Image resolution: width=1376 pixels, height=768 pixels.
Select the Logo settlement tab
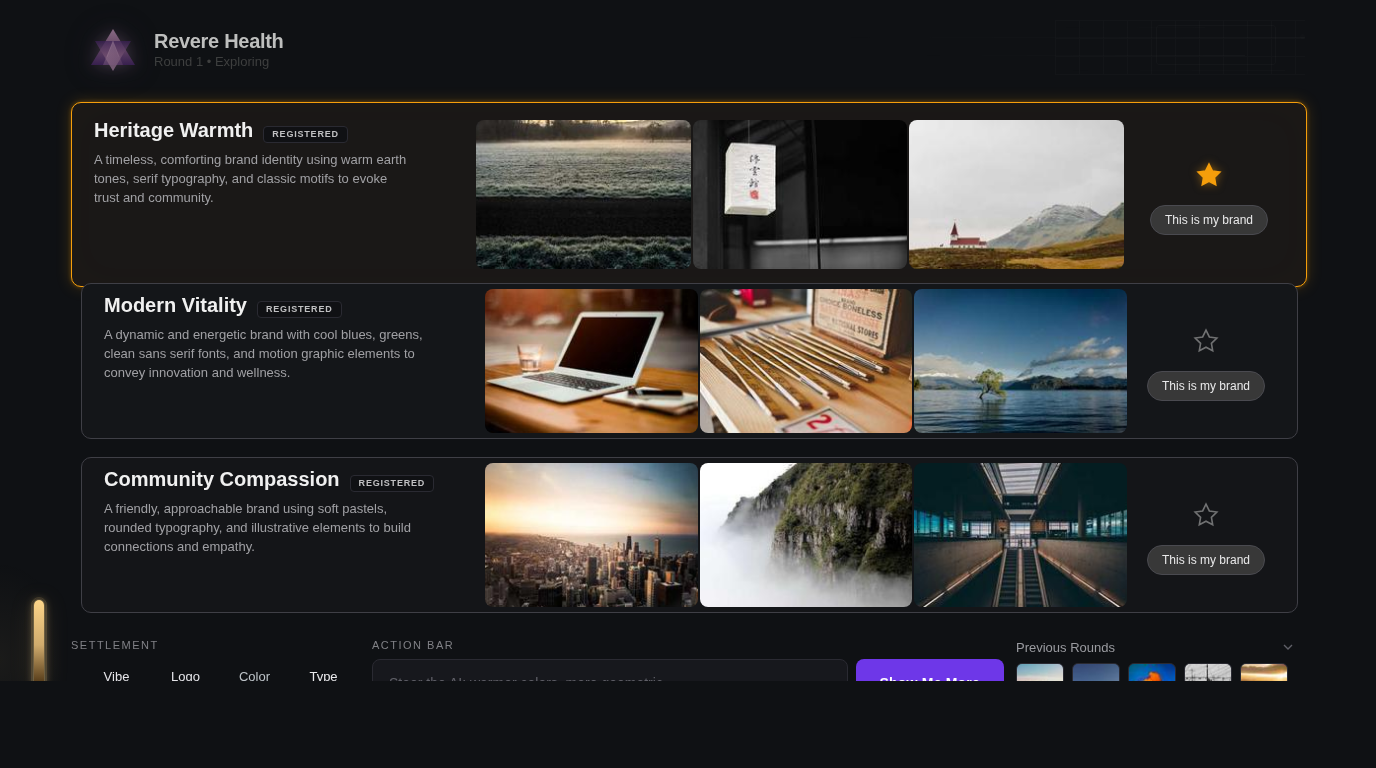coord(185,675)
